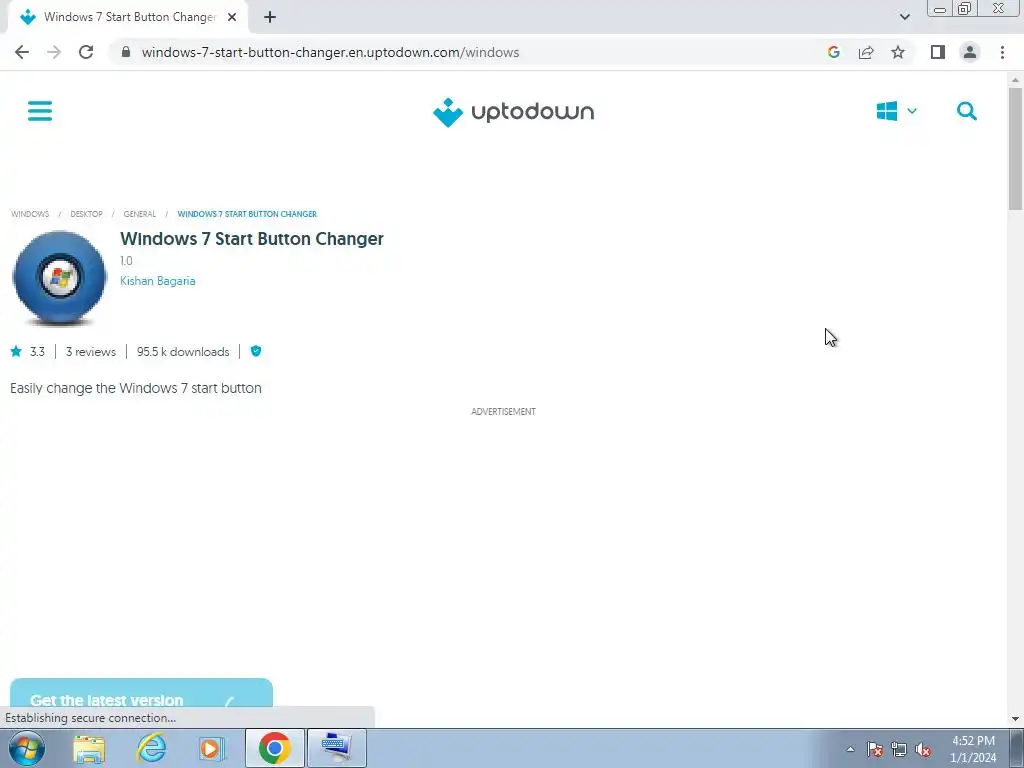Go back to the previous page

coord(22,52)
